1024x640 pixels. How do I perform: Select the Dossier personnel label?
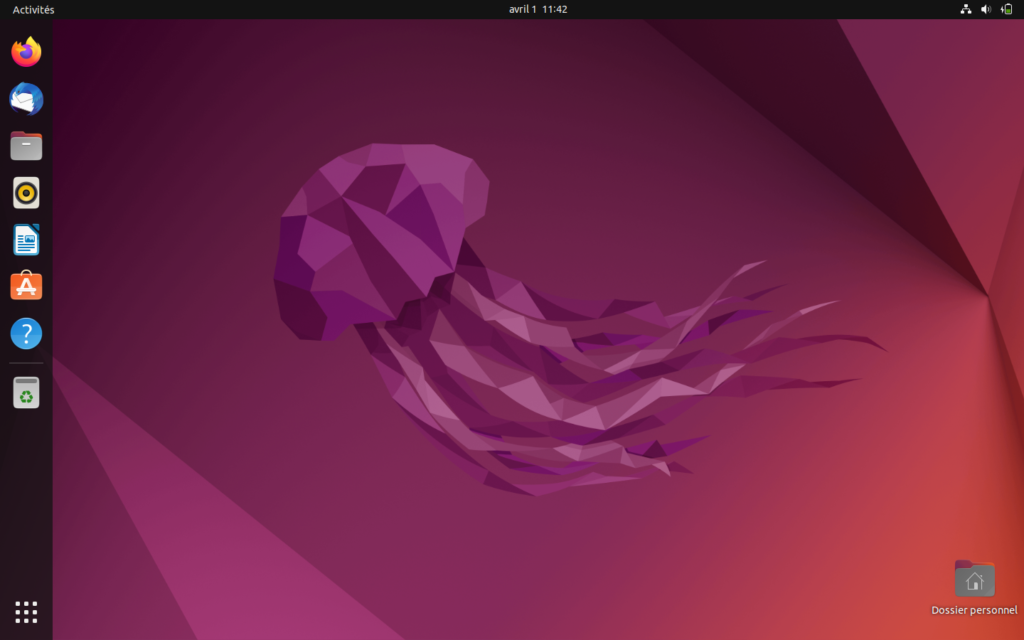coord(974,610)
